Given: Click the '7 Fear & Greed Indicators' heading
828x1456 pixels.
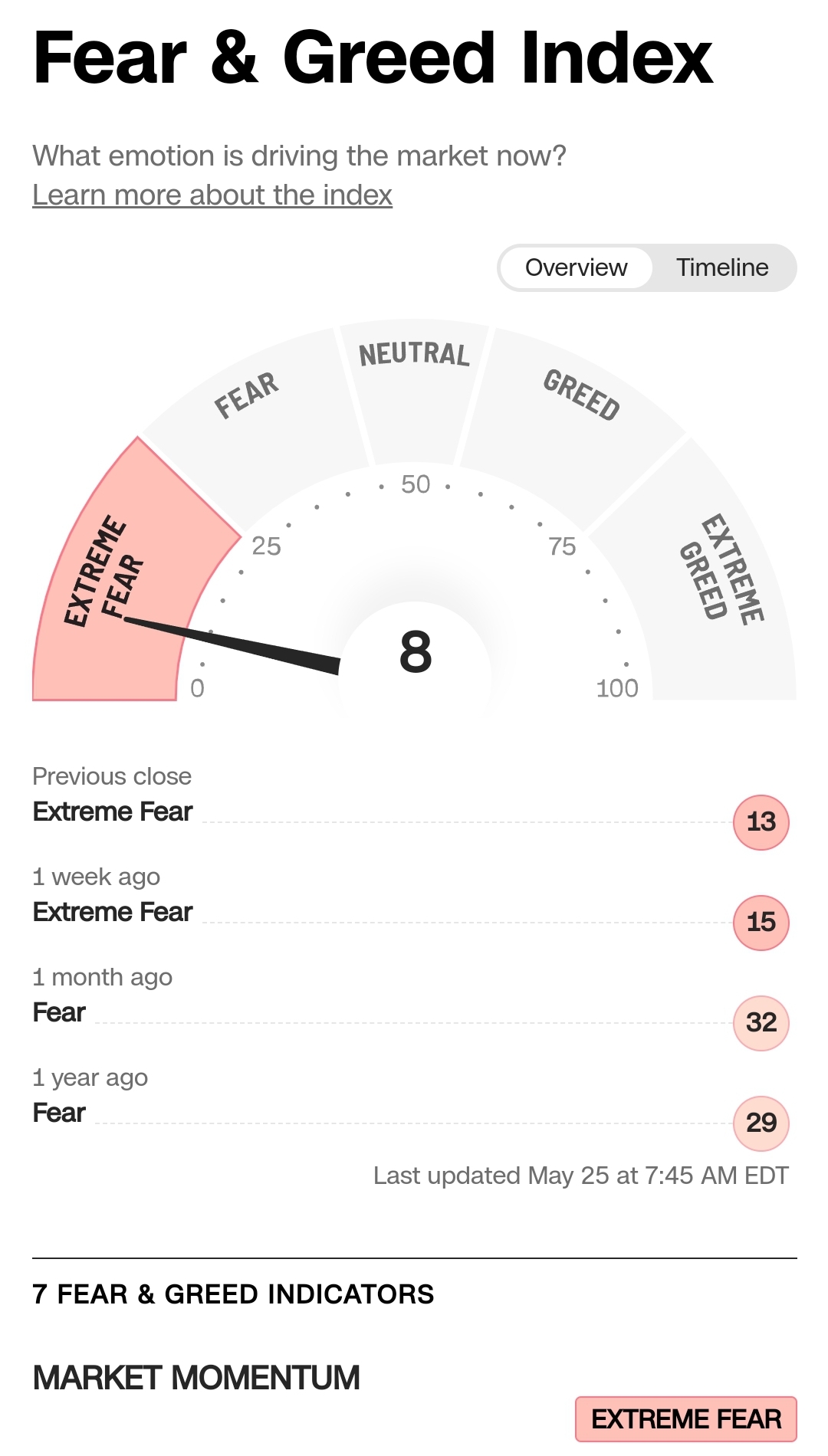Looking at the screenshot, I should pos(233,1294).
